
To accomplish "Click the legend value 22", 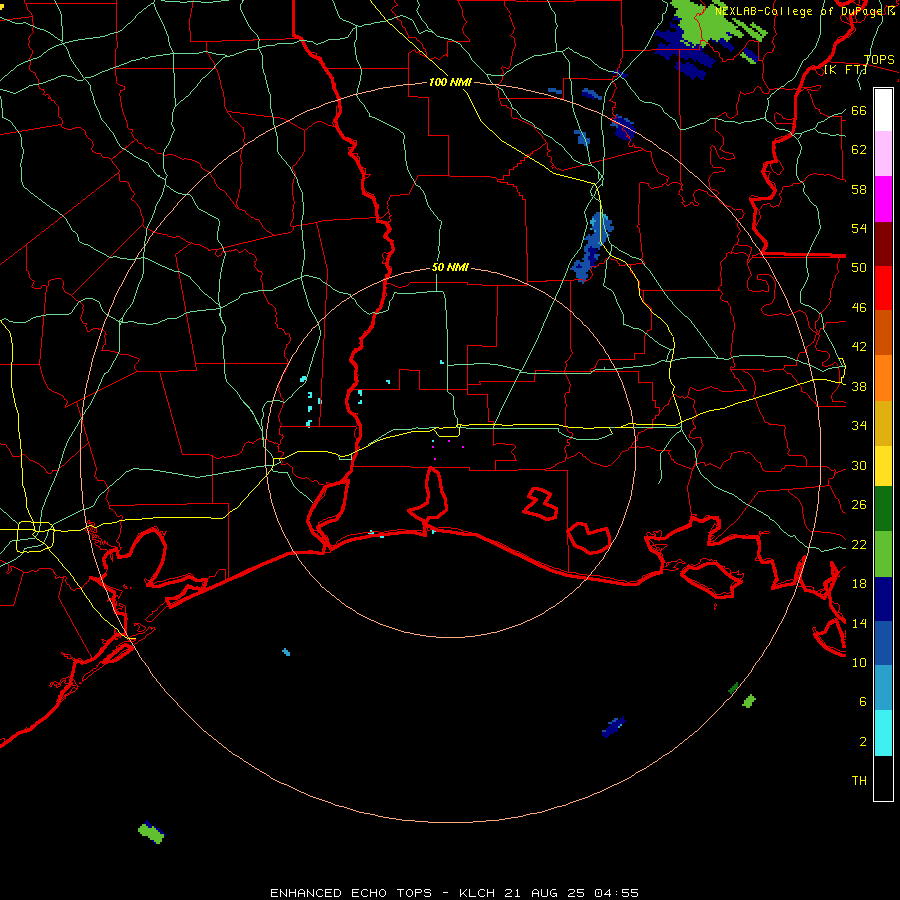I will tap(859, 544).
